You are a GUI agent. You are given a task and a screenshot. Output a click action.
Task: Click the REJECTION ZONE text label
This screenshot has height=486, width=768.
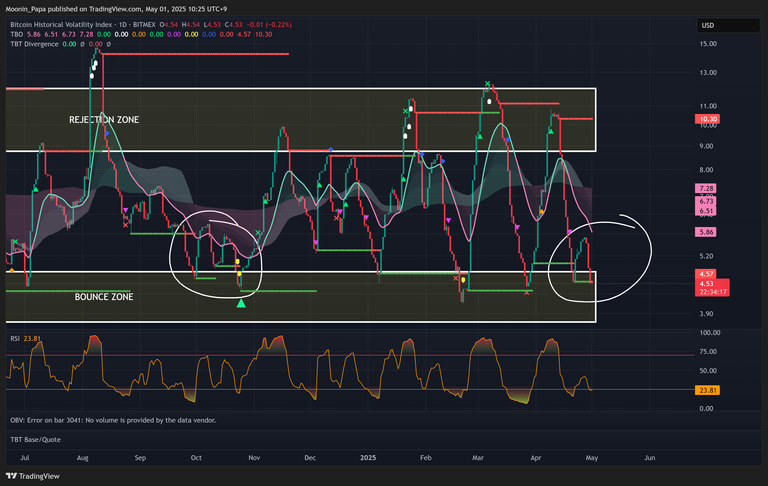[x=104, y=120]
